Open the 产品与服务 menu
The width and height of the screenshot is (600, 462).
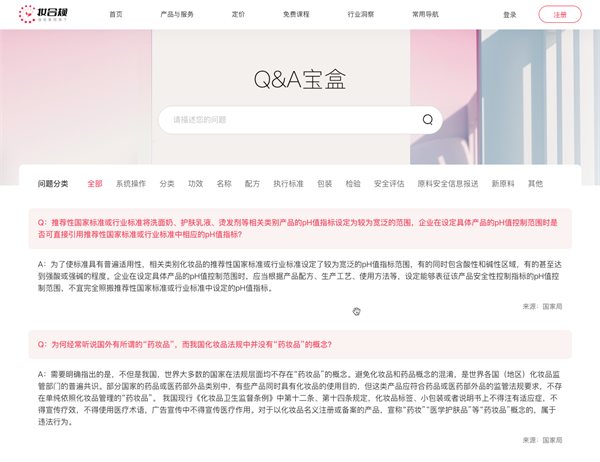177,15
